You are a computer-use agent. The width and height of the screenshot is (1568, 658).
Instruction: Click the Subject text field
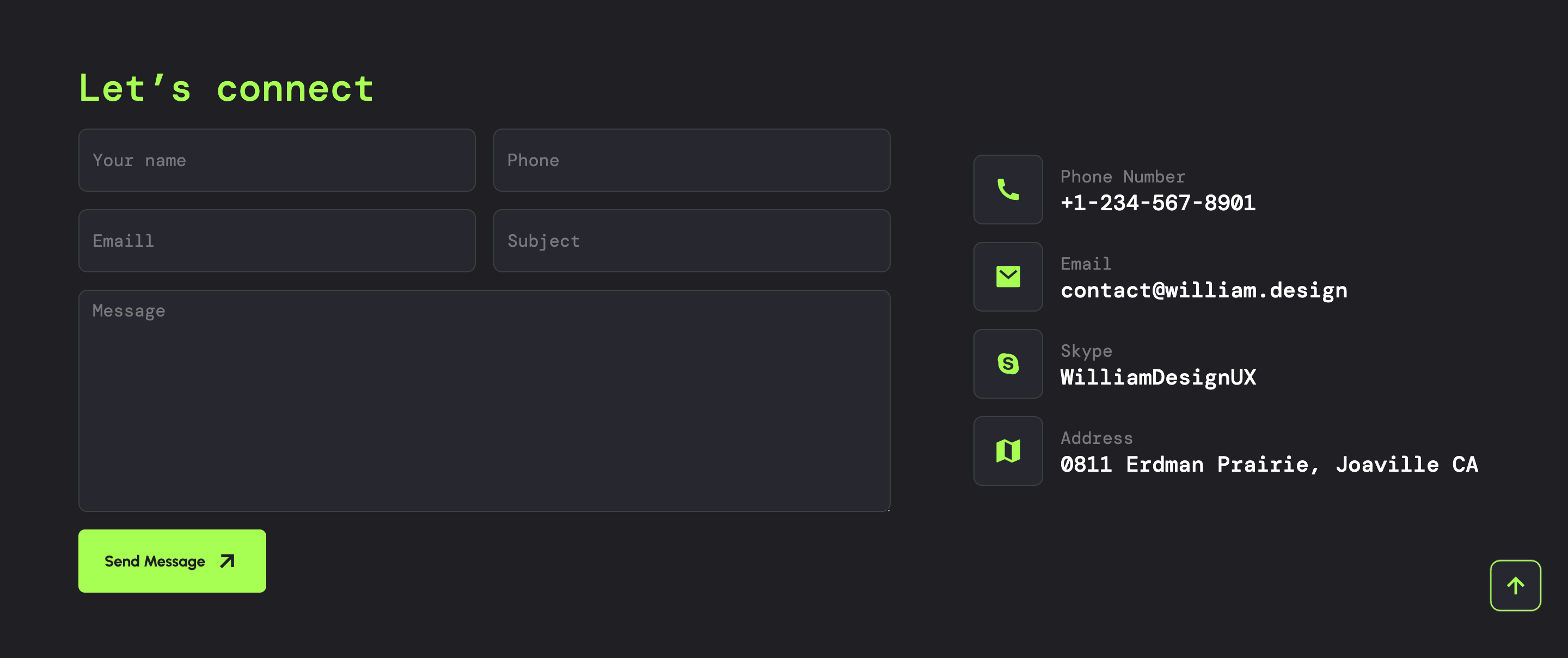pos(691,241)
